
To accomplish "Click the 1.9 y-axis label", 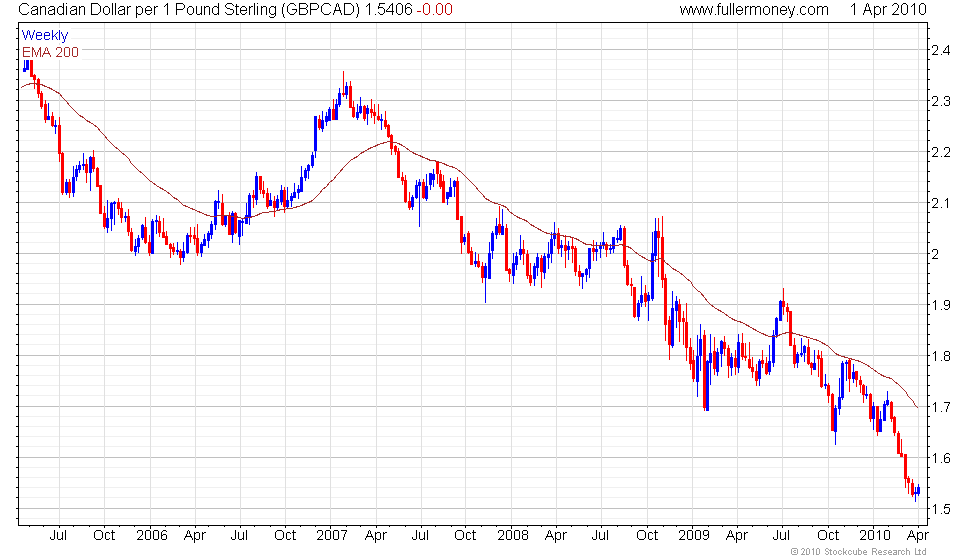I will coord(941,305).
